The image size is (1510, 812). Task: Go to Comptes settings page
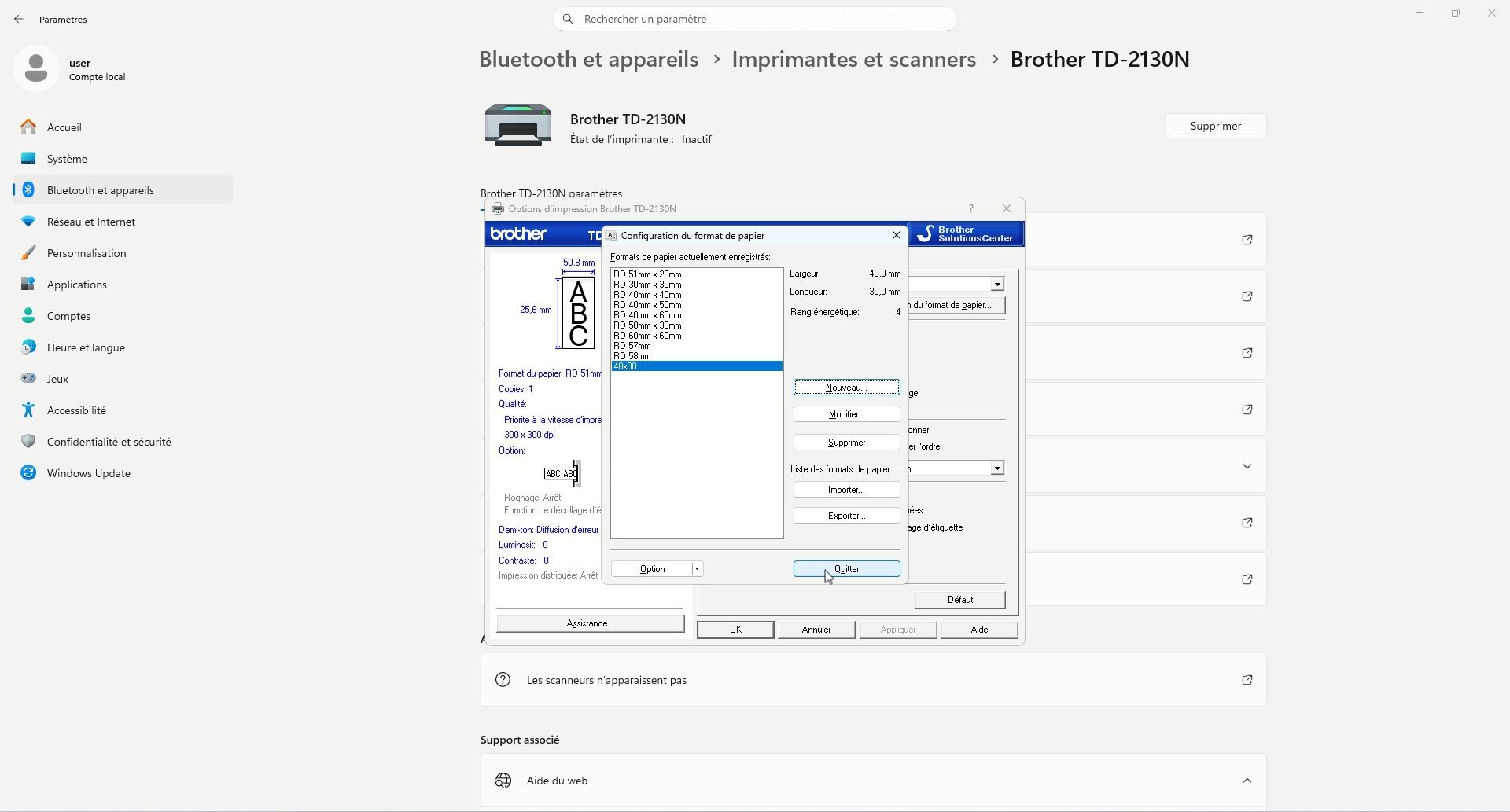[123, 316]
